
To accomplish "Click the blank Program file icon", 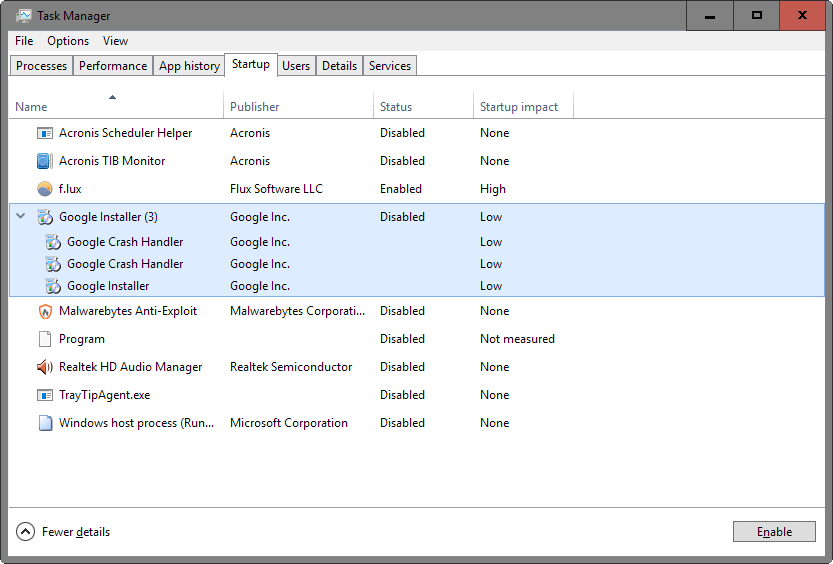I will pos(44,339).
